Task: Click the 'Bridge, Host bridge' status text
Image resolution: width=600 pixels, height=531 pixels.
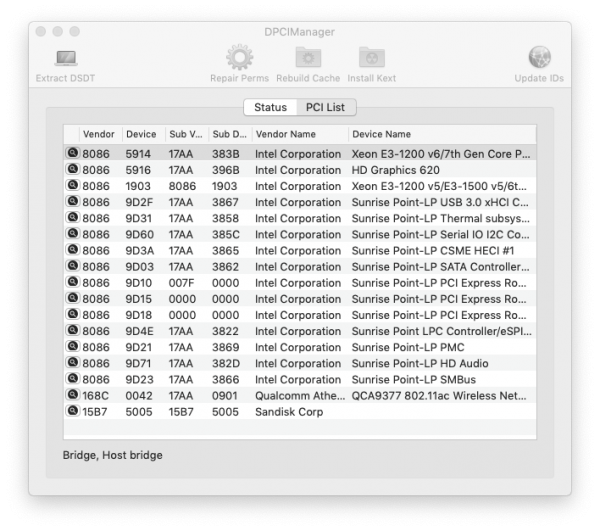Action: point(112,455)
